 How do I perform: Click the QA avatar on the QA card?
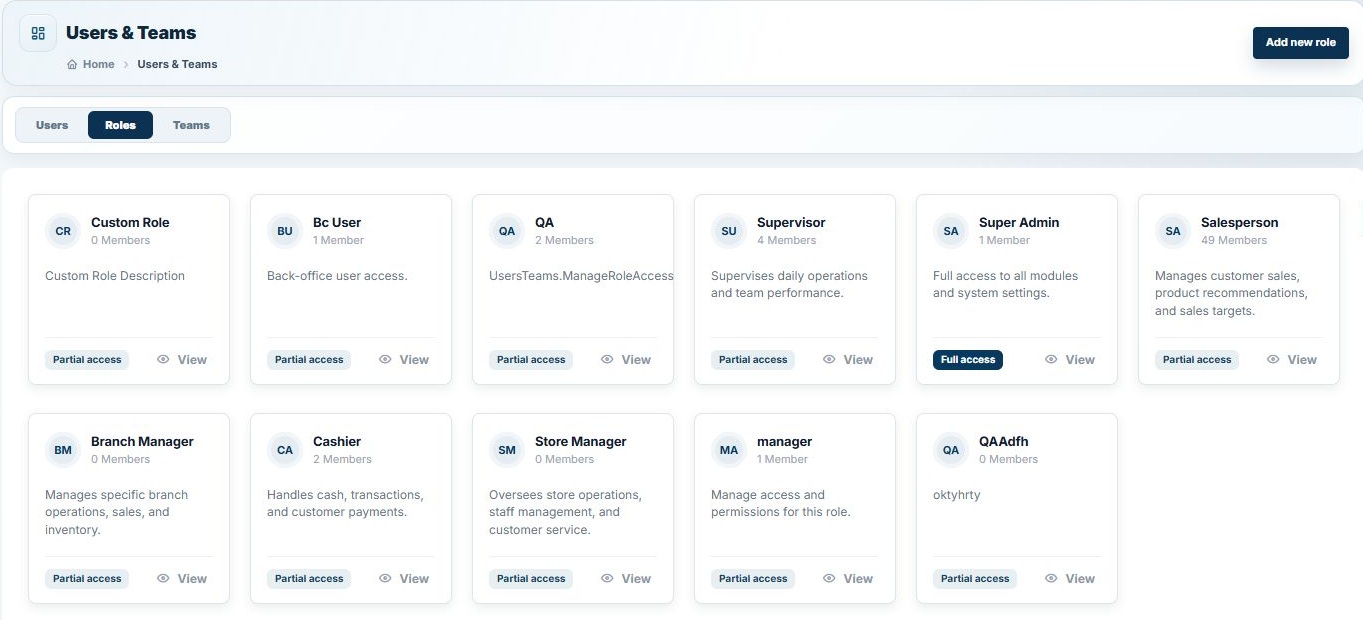[x=507, y=231]
